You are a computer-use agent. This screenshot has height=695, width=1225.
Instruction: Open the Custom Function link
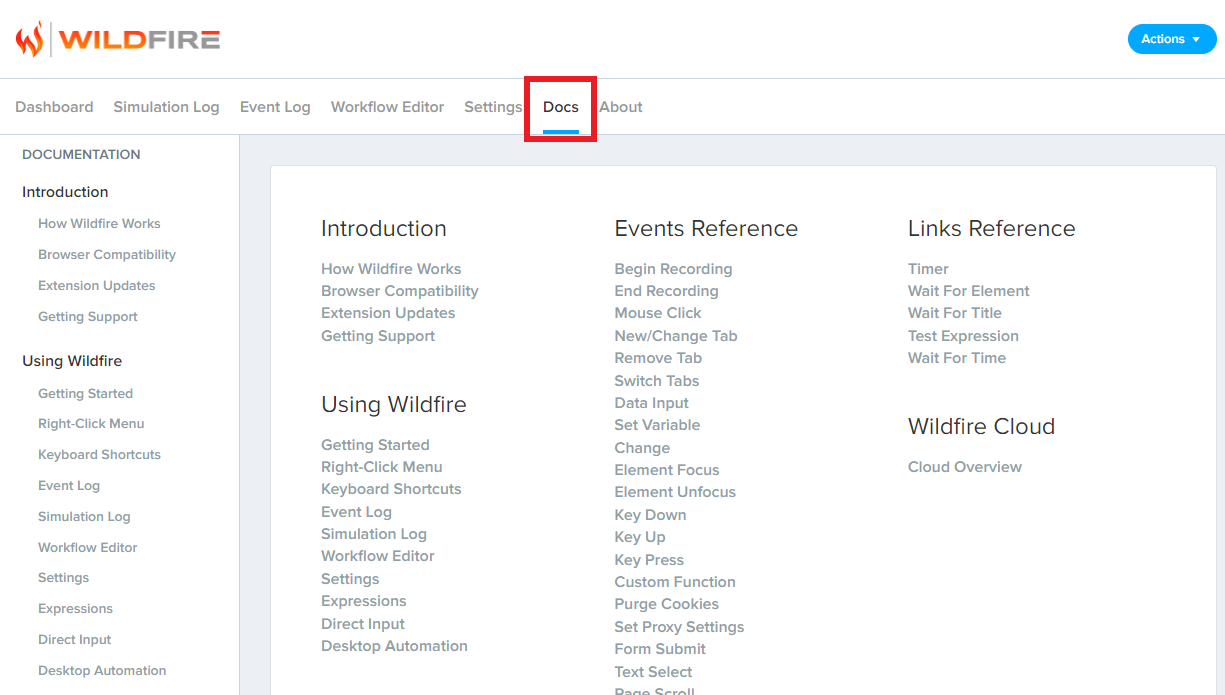(675, 582)
